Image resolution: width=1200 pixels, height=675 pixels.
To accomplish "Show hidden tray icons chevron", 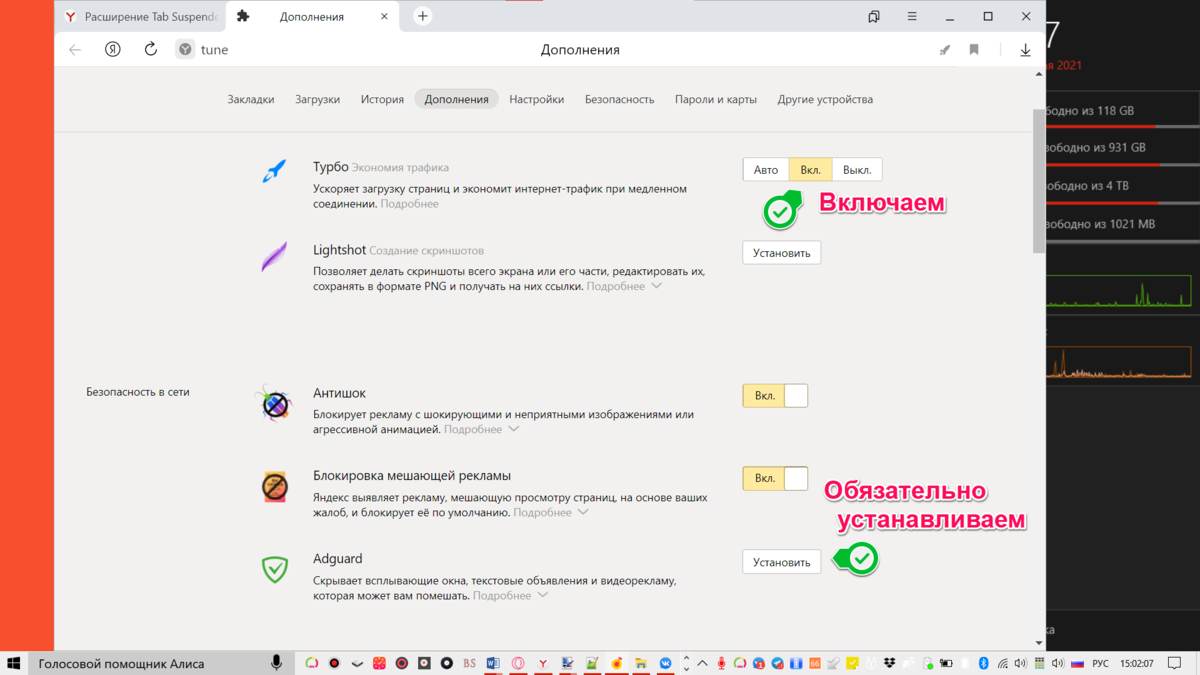I will click(703, 663).
